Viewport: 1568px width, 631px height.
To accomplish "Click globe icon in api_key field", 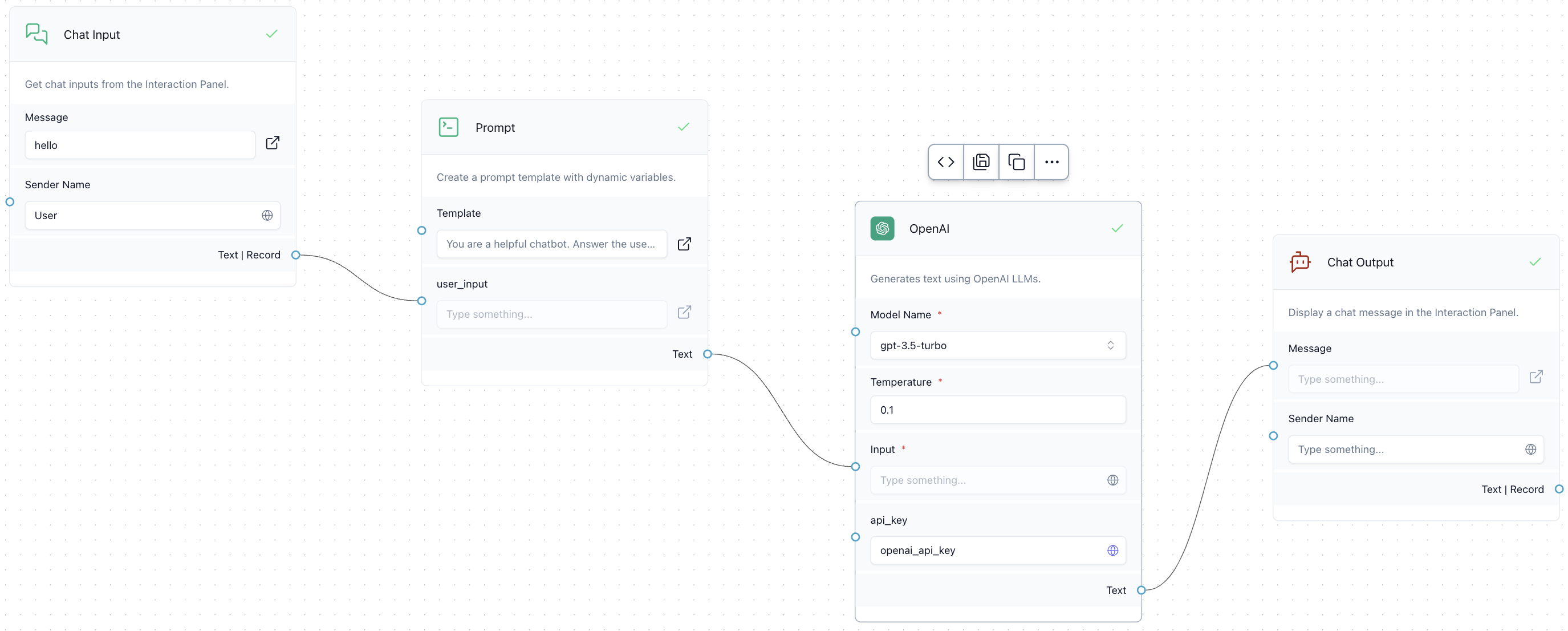I will pos(1112,551).
